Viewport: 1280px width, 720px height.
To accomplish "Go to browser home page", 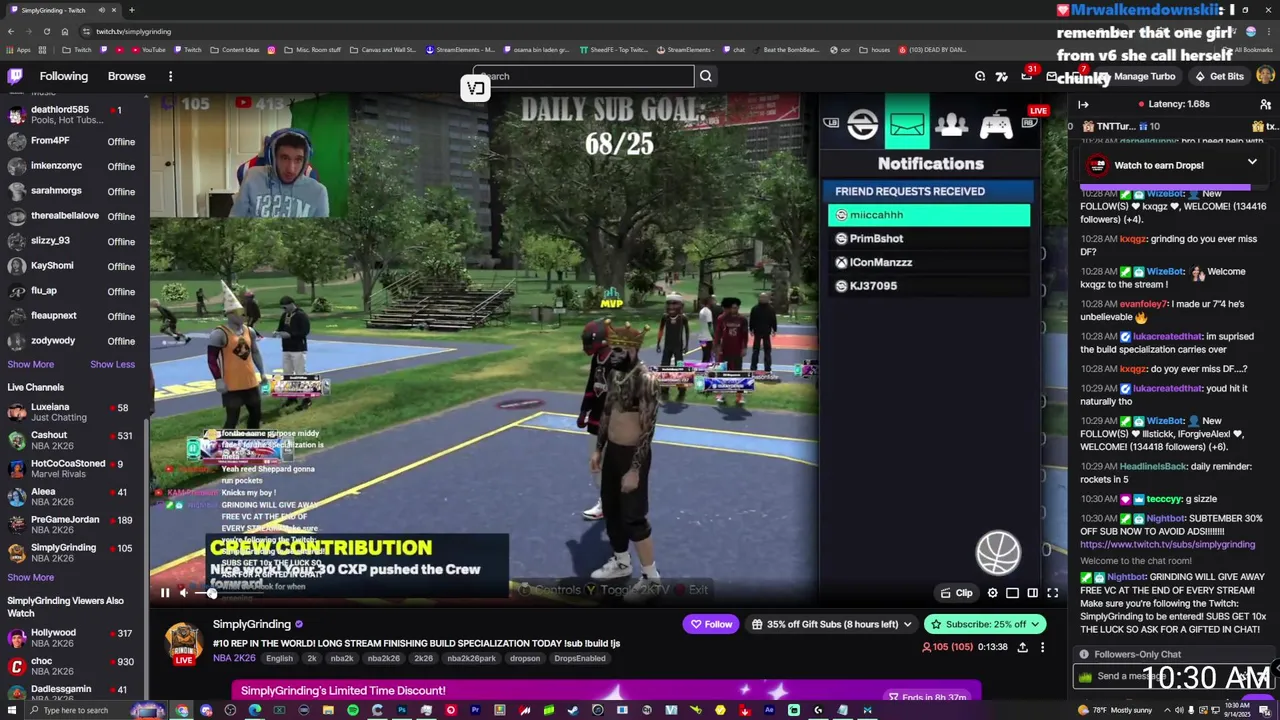I will coord(65,31).
